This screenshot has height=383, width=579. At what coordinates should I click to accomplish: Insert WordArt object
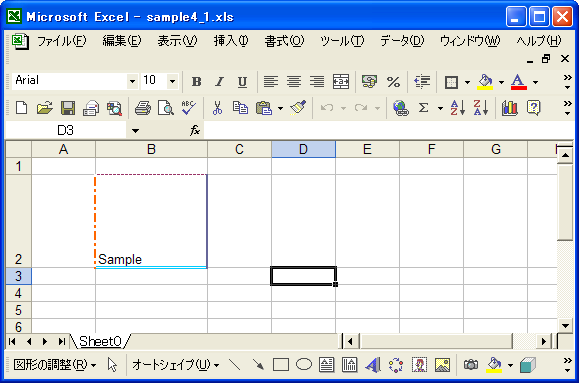pos(373,365)
